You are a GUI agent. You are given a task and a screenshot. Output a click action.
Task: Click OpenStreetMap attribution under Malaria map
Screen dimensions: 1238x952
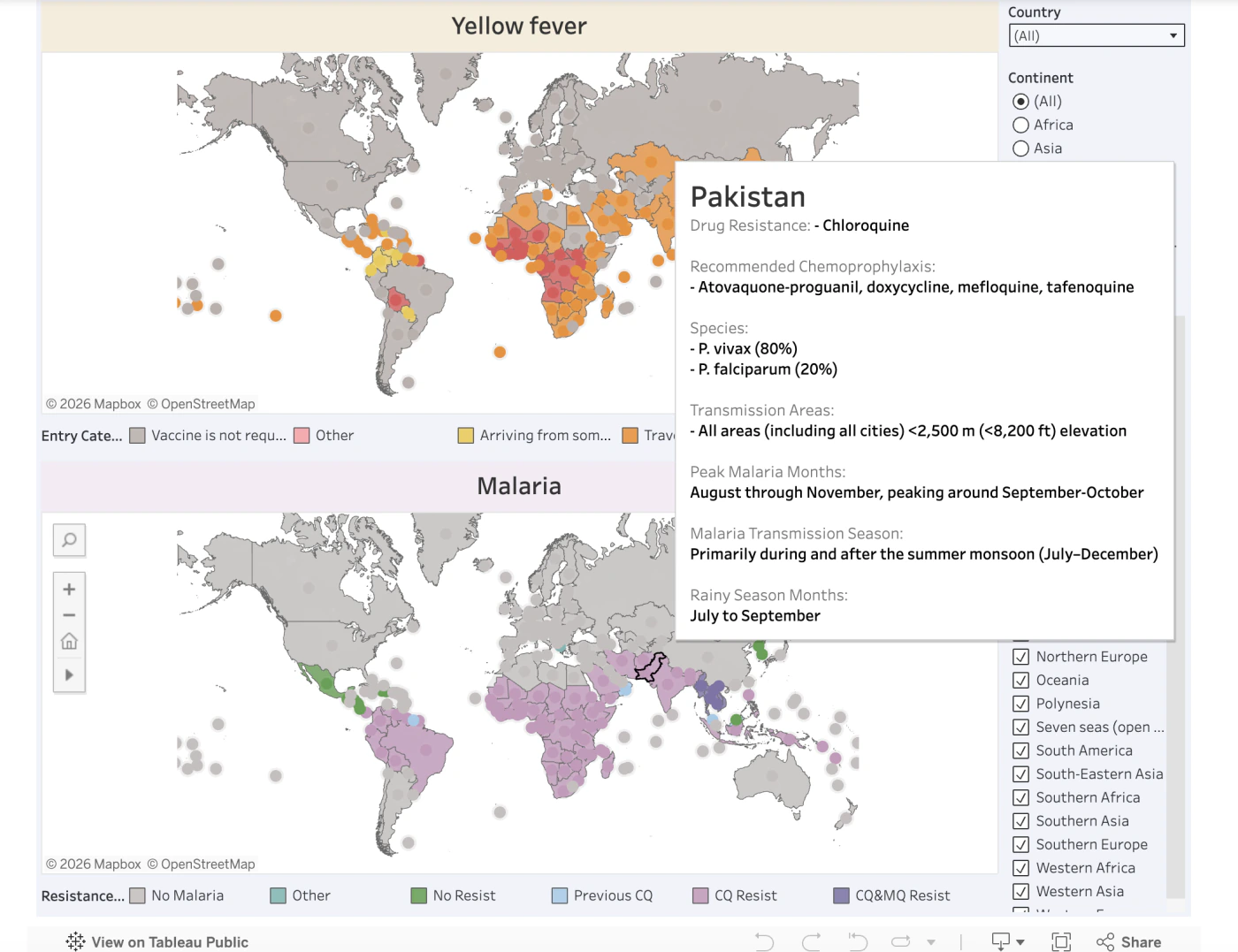(x=201, y=864)
